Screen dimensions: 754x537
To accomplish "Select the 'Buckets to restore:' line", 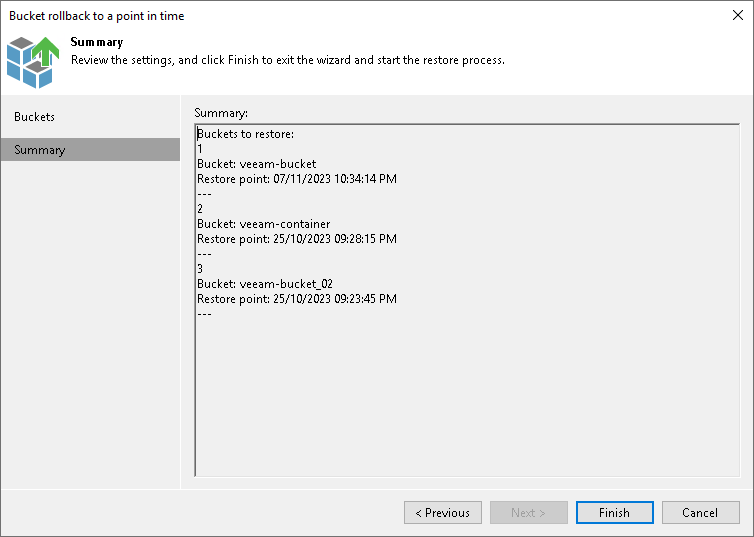I will tap(245, 134).
